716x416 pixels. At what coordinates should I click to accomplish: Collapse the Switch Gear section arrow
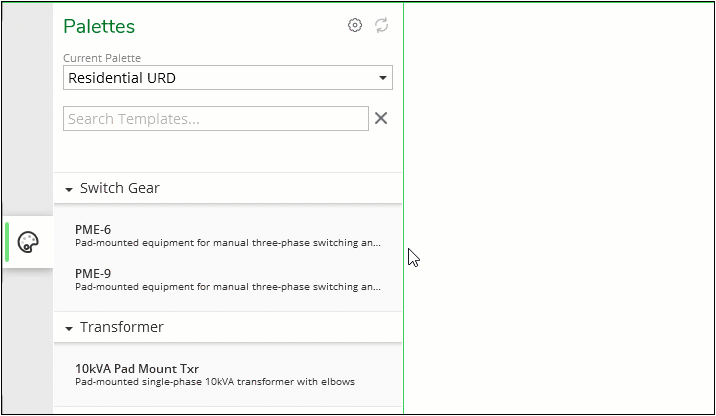pyautogui.click(x=69, y=189)
